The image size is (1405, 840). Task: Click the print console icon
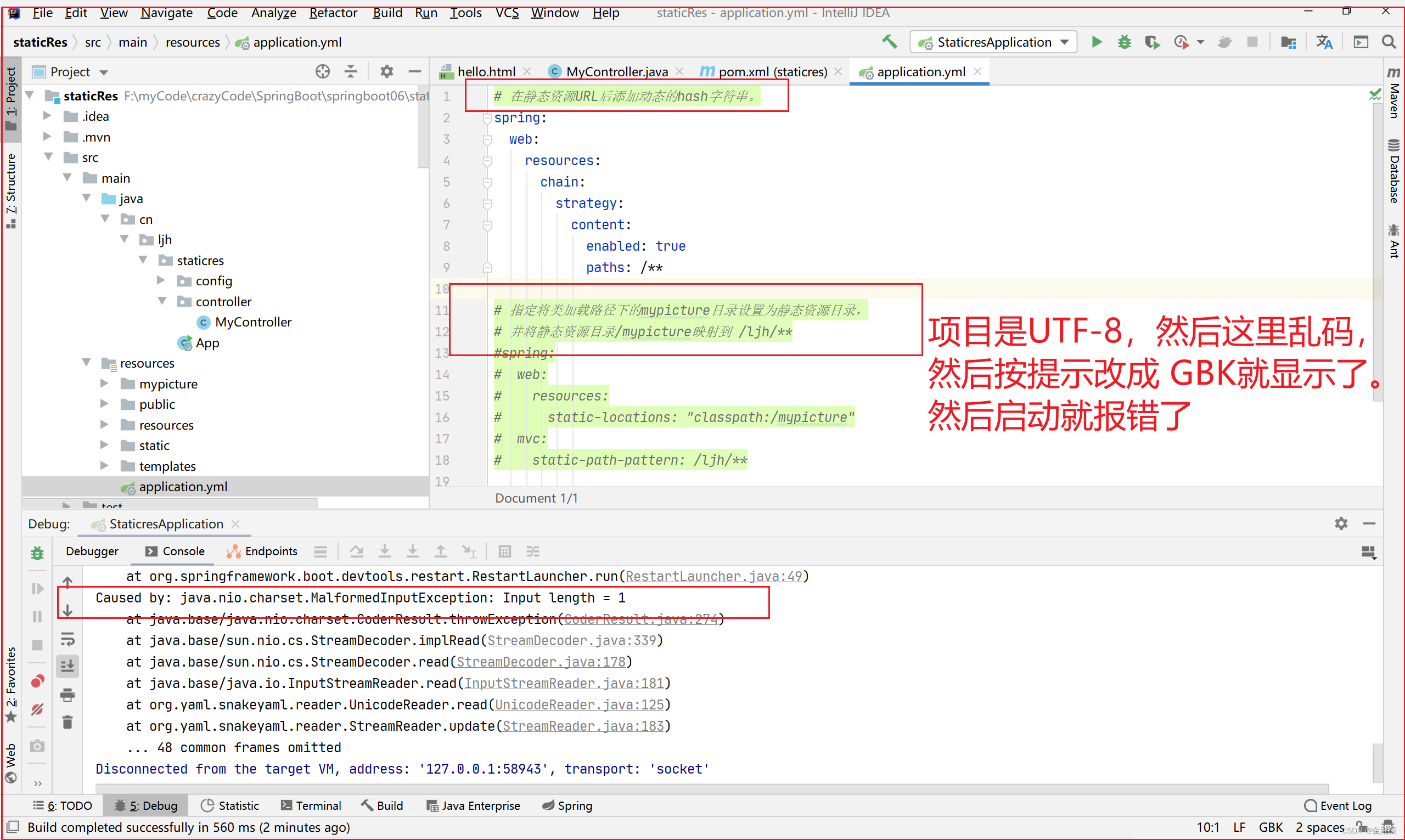[68, 695]
